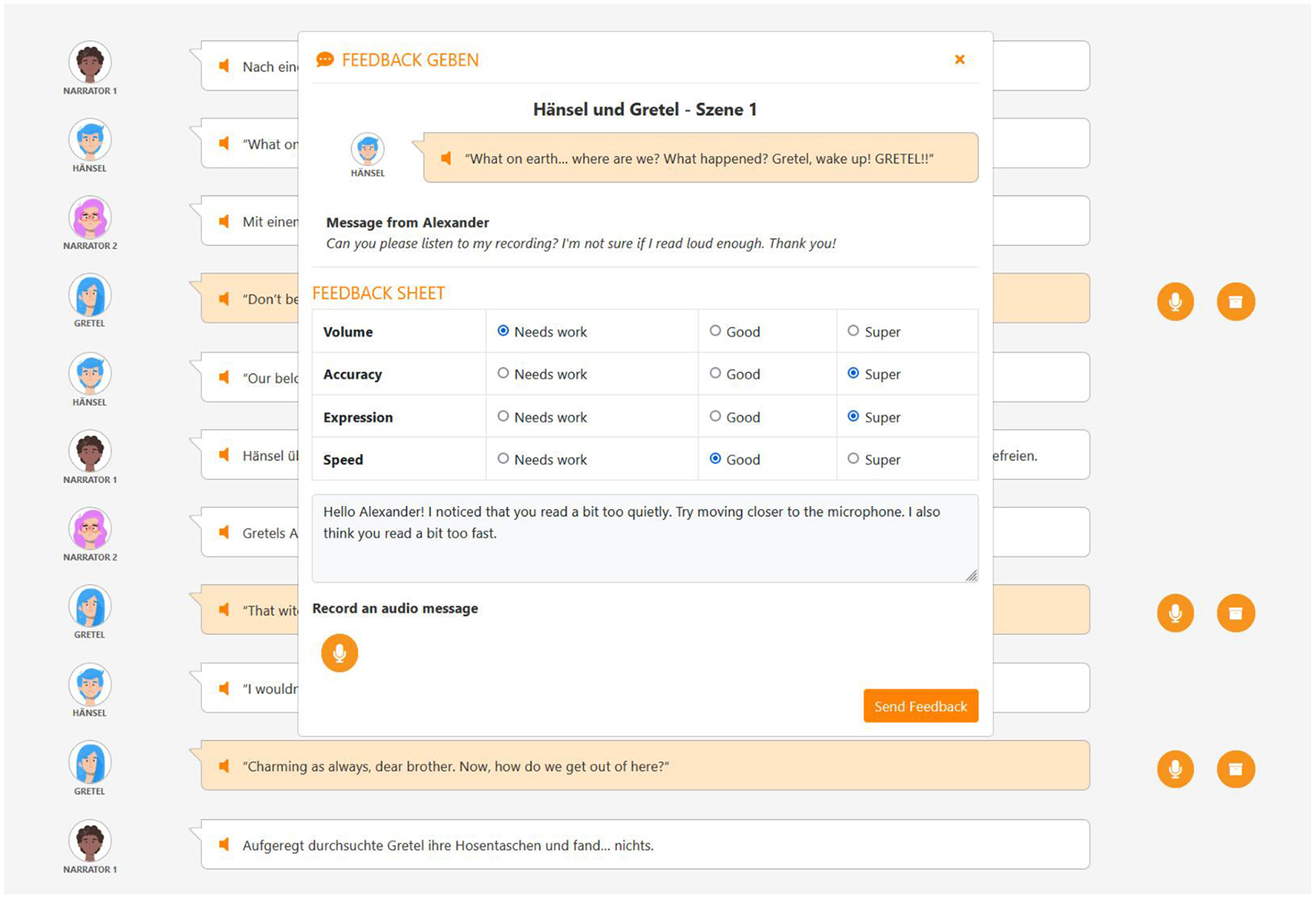Click archive icon for "Don't be" Gretel line
Viewport: 1316px width, 899px height.
click(x=1235, y=302)
